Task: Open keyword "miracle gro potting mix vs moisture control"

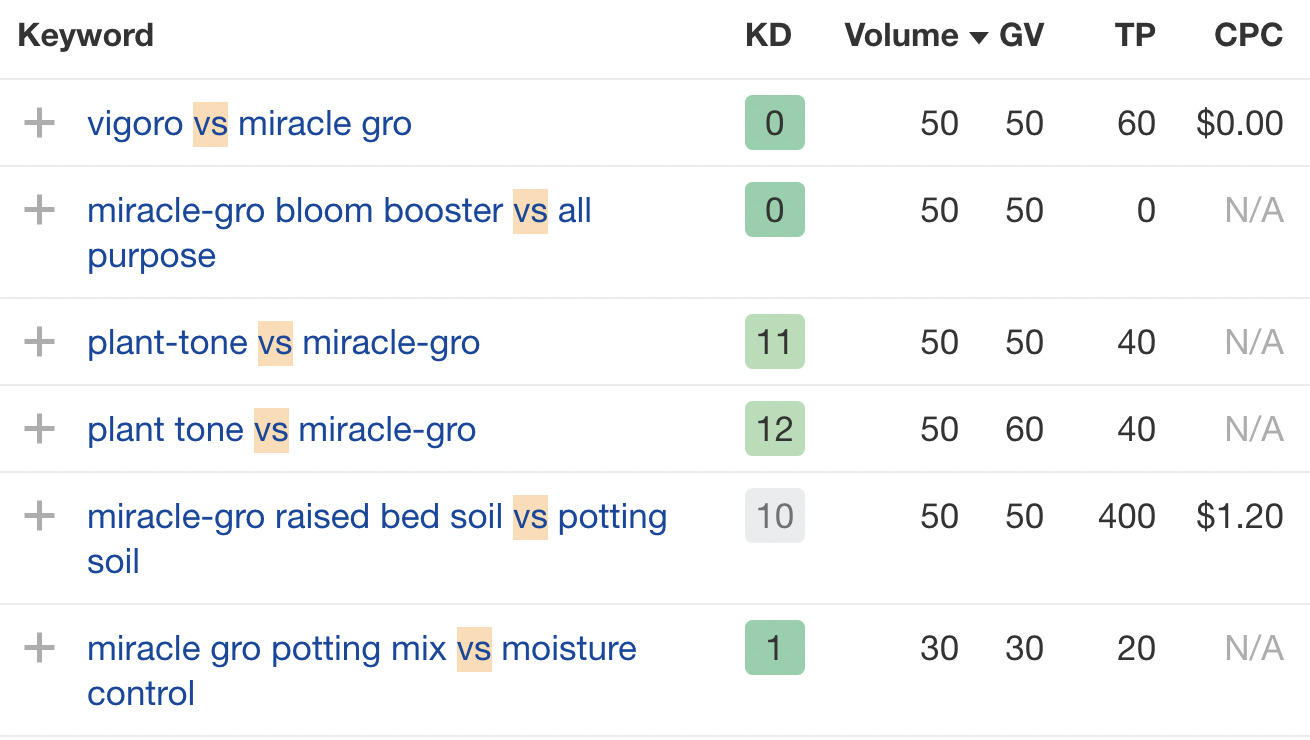Action: point(361,648)
